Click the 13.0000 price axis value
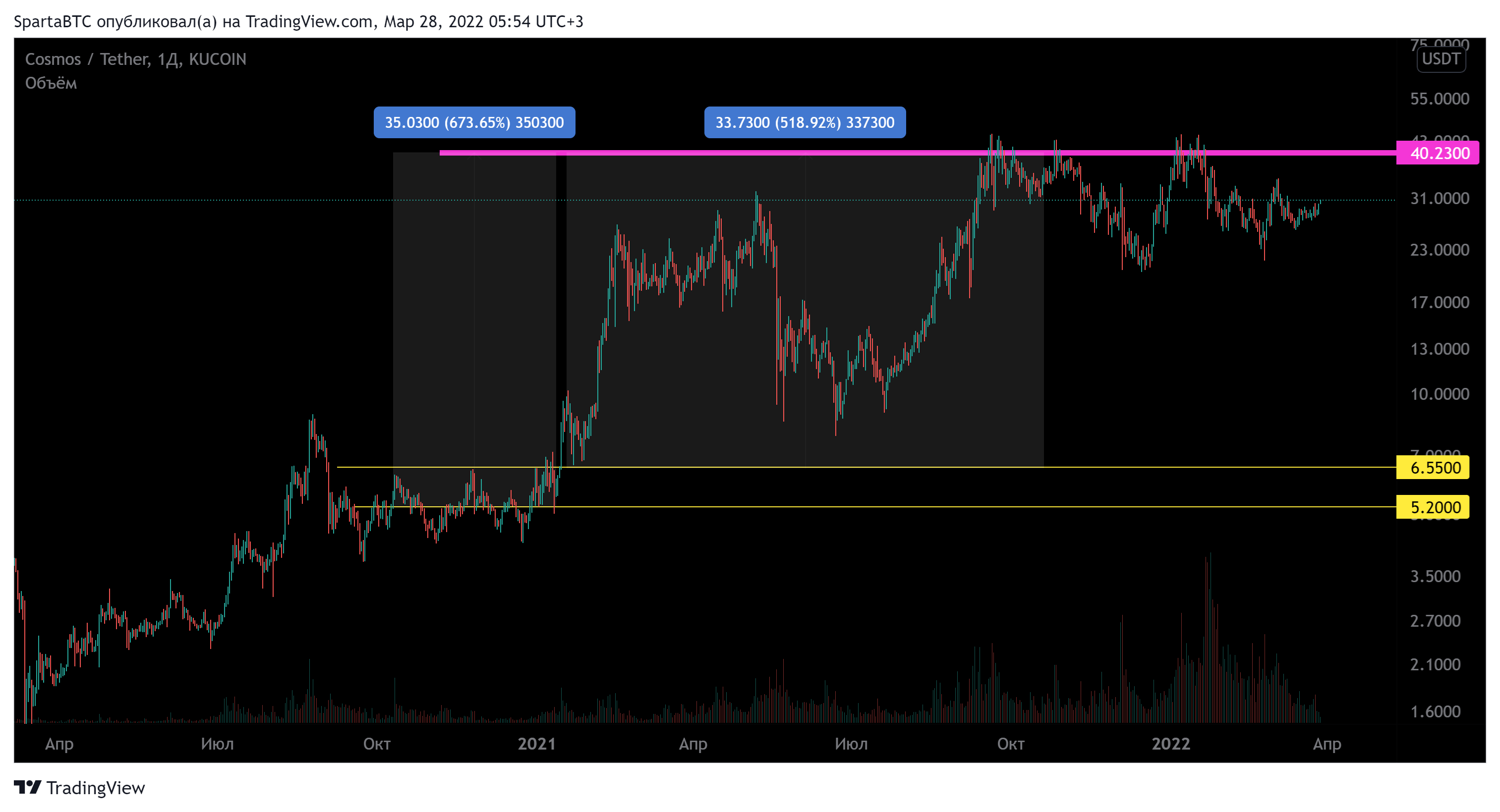1500x812 pixels. click(1440, 349)
